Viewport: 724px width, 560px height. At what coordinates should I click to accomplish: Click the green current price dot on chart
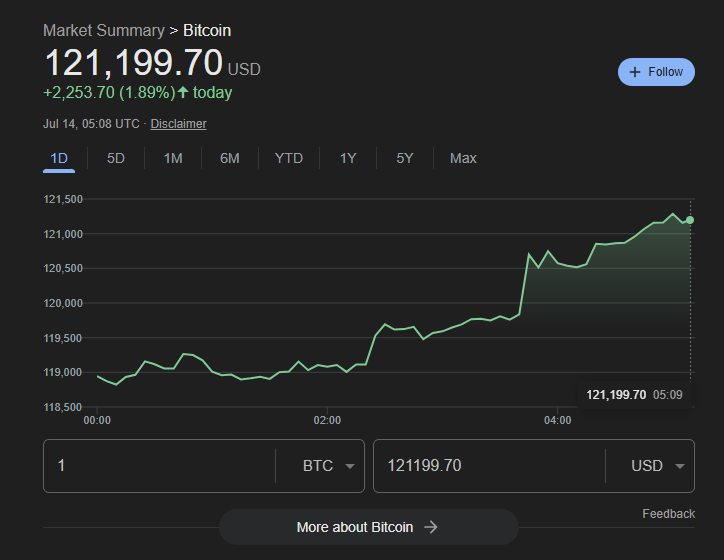click(x=690, y=220)
